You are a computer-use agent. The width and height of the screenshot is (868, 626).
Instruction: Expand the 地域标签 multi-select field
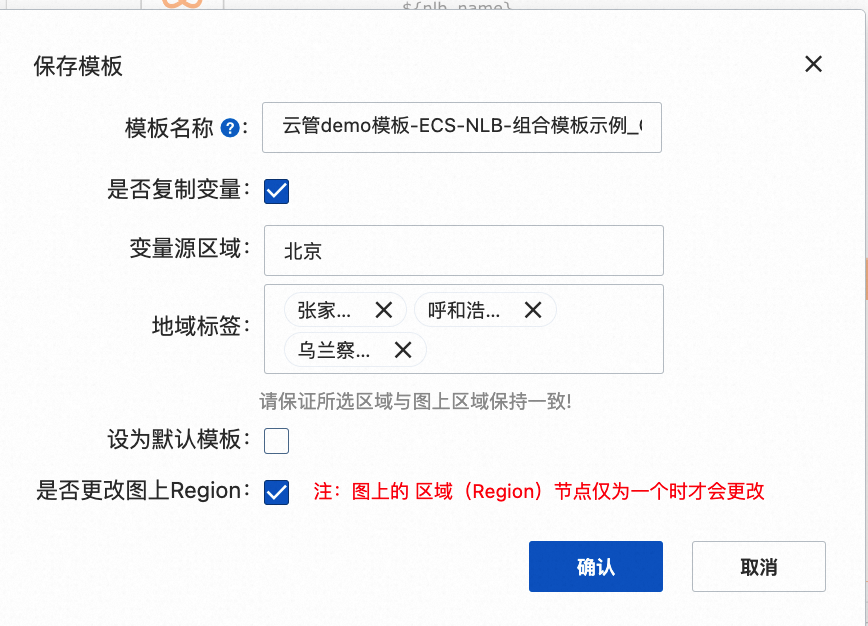point(464,329)
